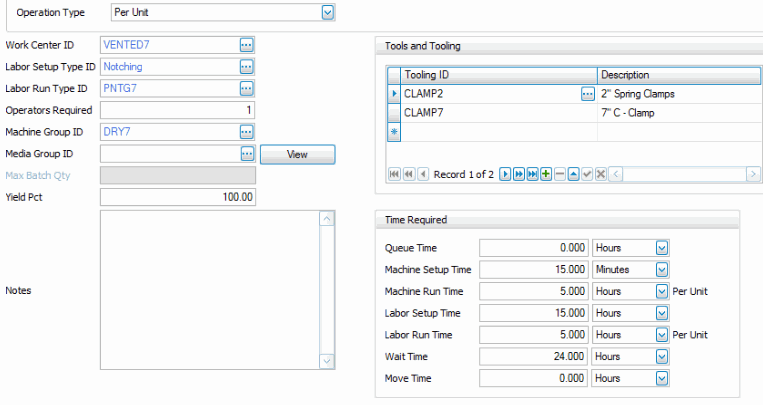Open Labor Setup Type ID lookup button
This screenshot has width=763, height=405.
(246, 67)
